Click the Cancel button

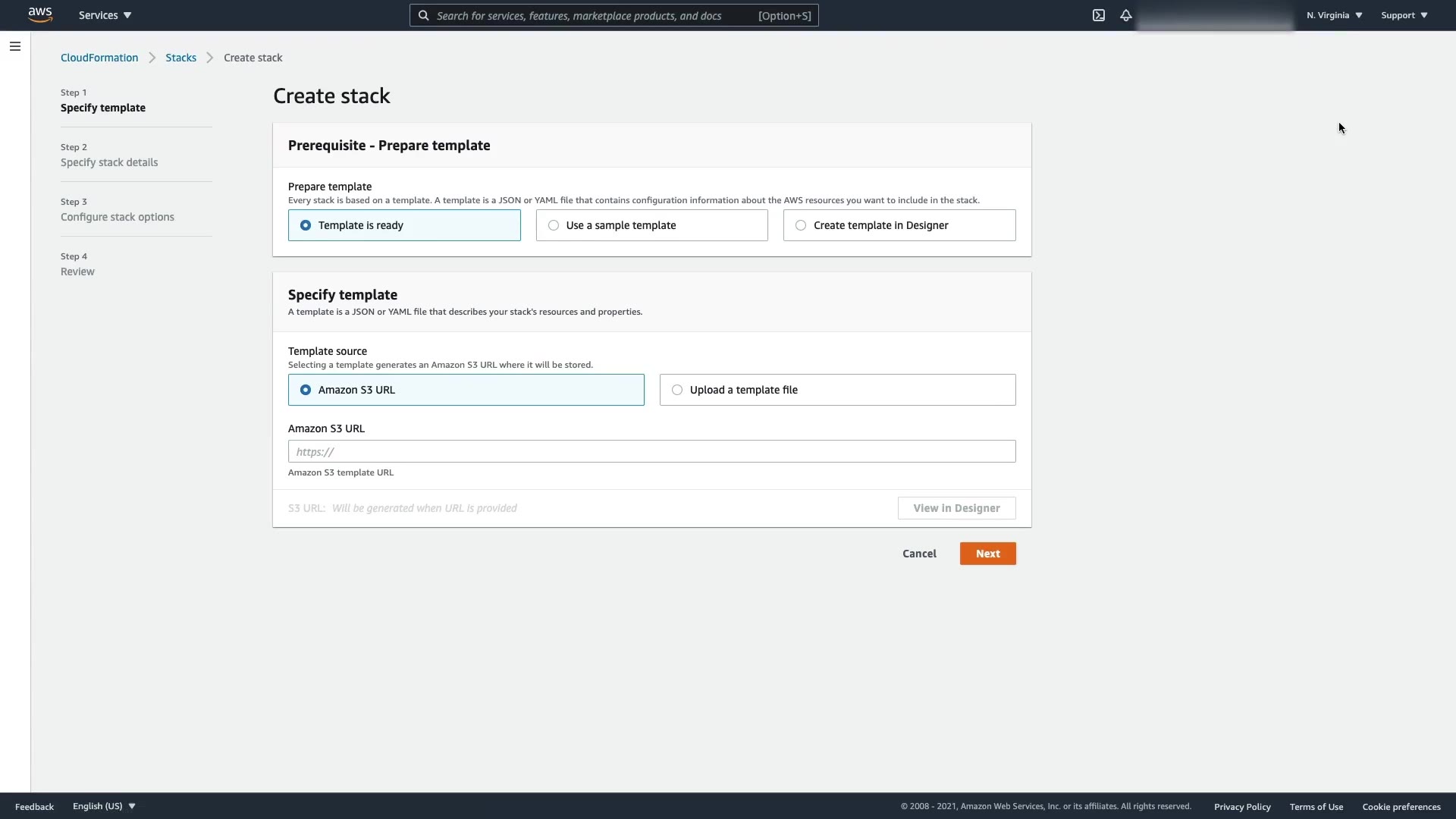click(919, 554)
